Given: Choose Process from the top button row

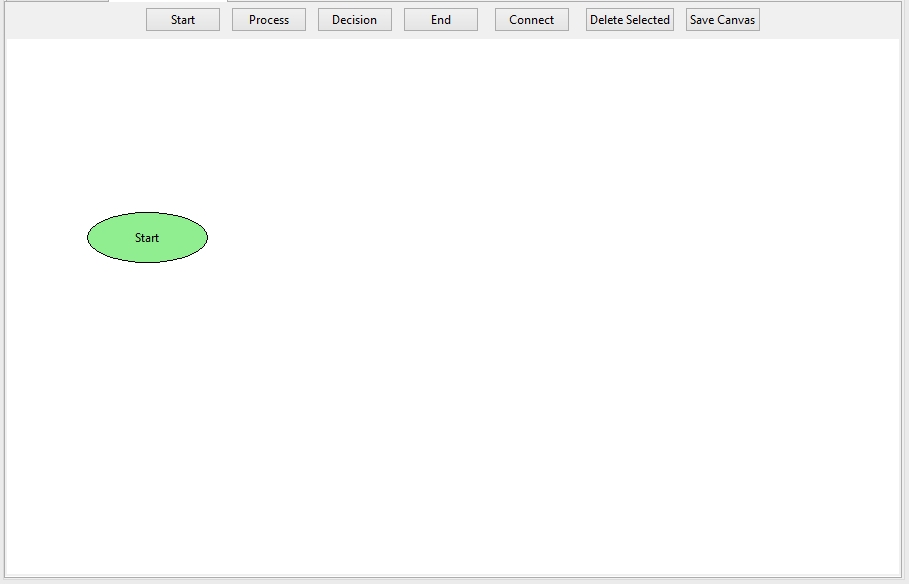Looking at the screenshot, I should coord(269,20).
